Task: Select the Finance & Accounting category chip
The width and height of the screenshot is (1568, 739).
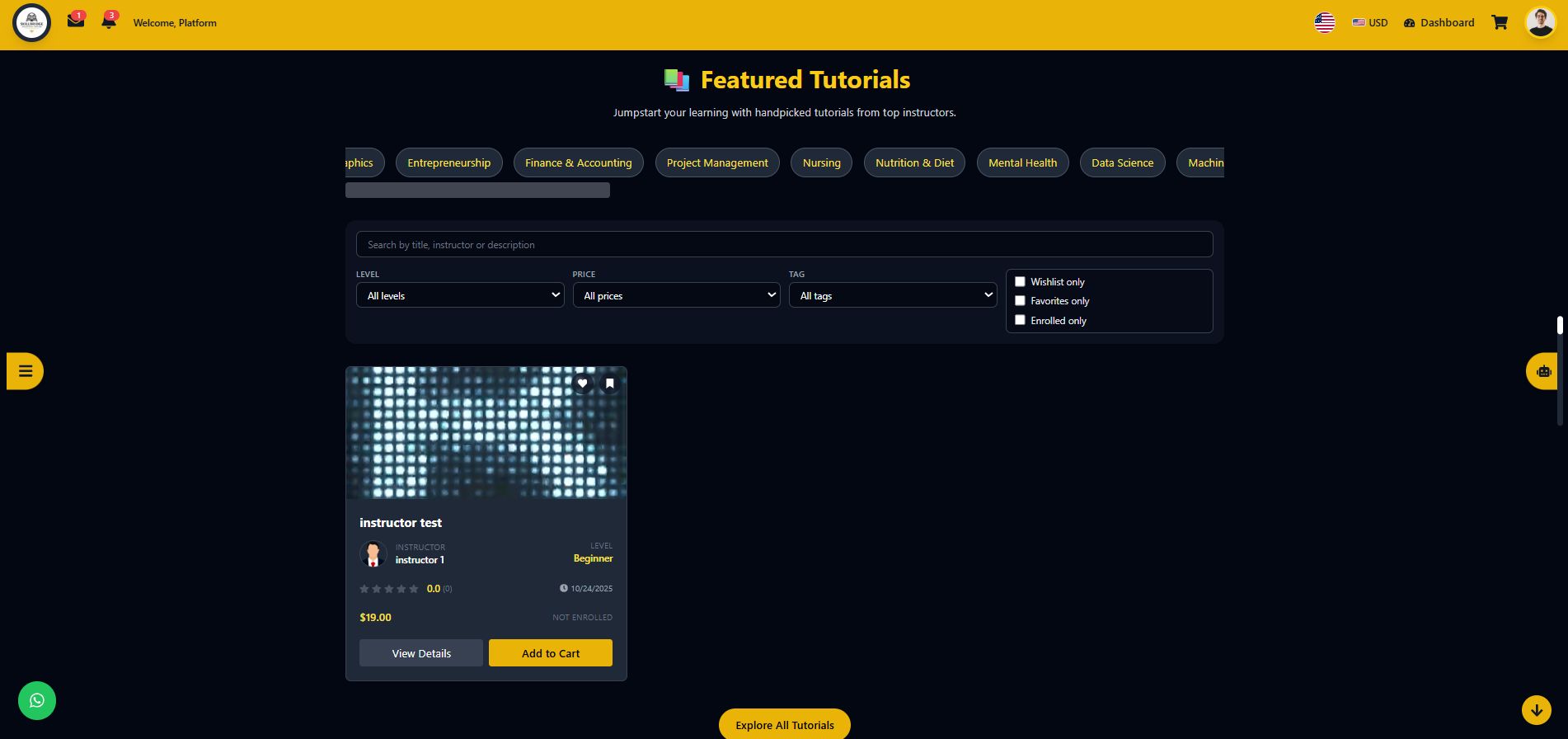Action: [x=579, y=162]
